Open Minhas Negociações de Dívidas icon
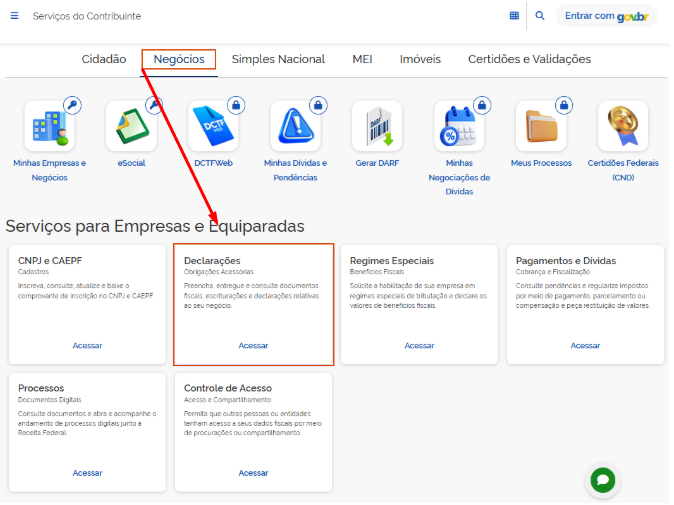674x505 pixels. (459, 127)
